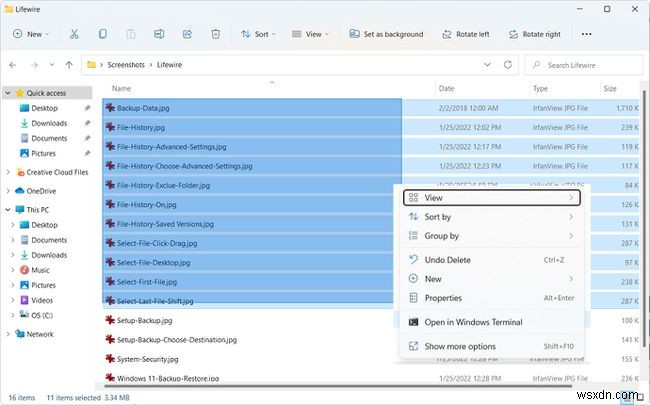The width and height of the screenshot is (650, 405).
Task: Sort by the Date column header
Action: click(x=446, y=88)
